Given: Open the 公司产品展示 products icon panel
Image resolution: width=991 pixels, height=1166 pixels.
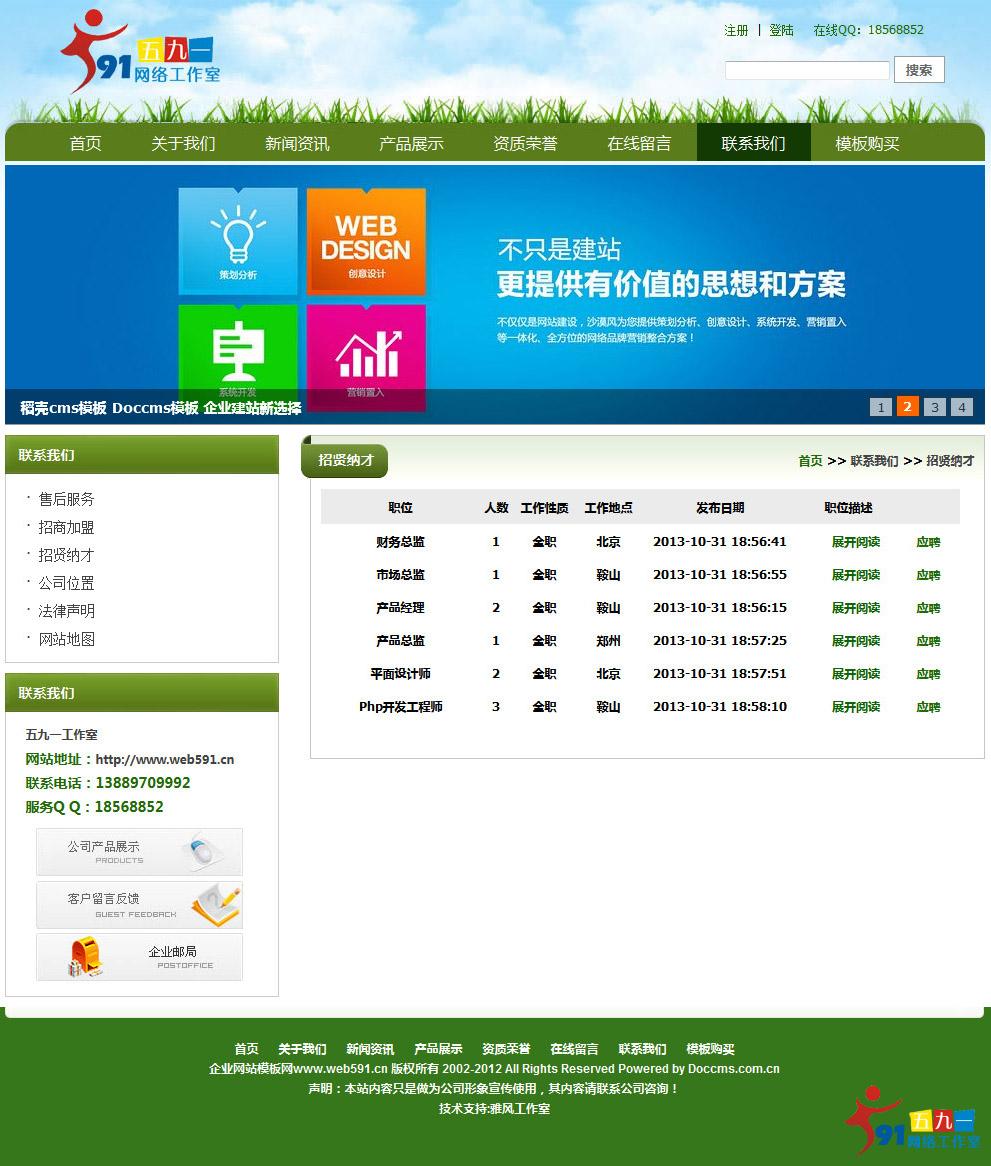Looking at the screenshot, I should coord(139,852).
